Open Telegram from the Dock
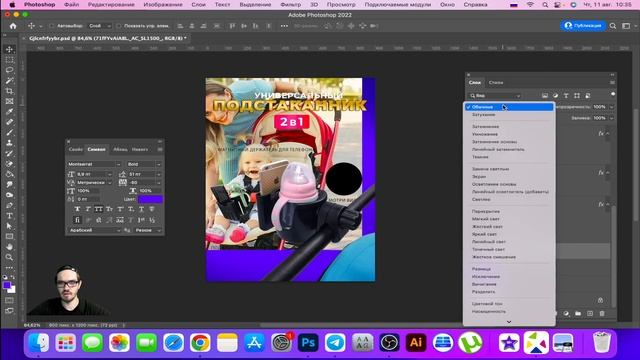Viewport: 640px width, 360px height. click(335, 342)
